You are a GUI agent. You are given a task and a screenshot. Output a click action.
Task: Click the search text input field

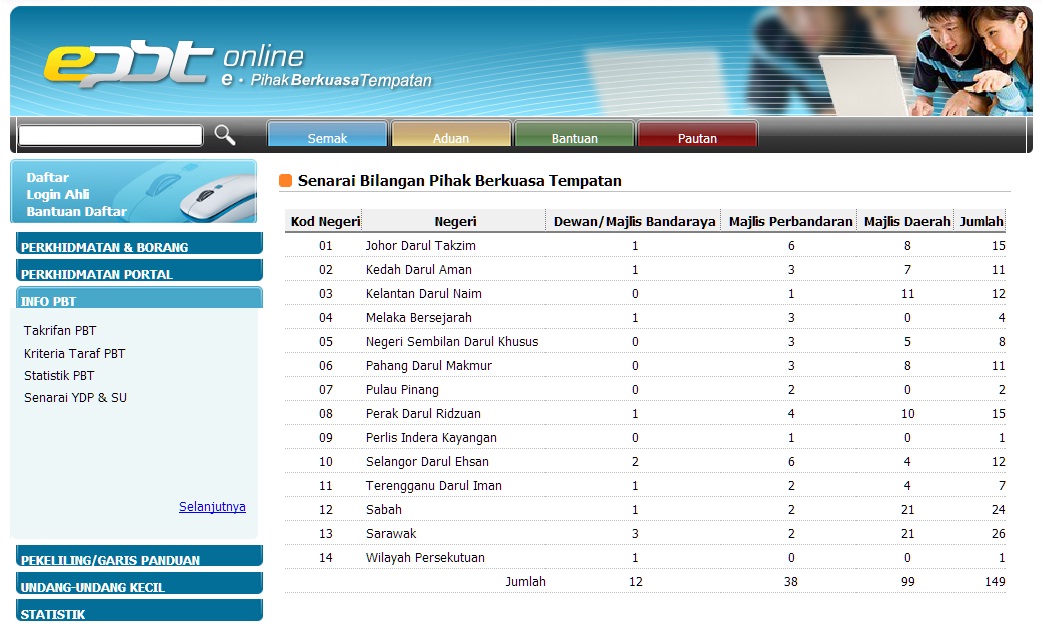click(x=111, y=136)
